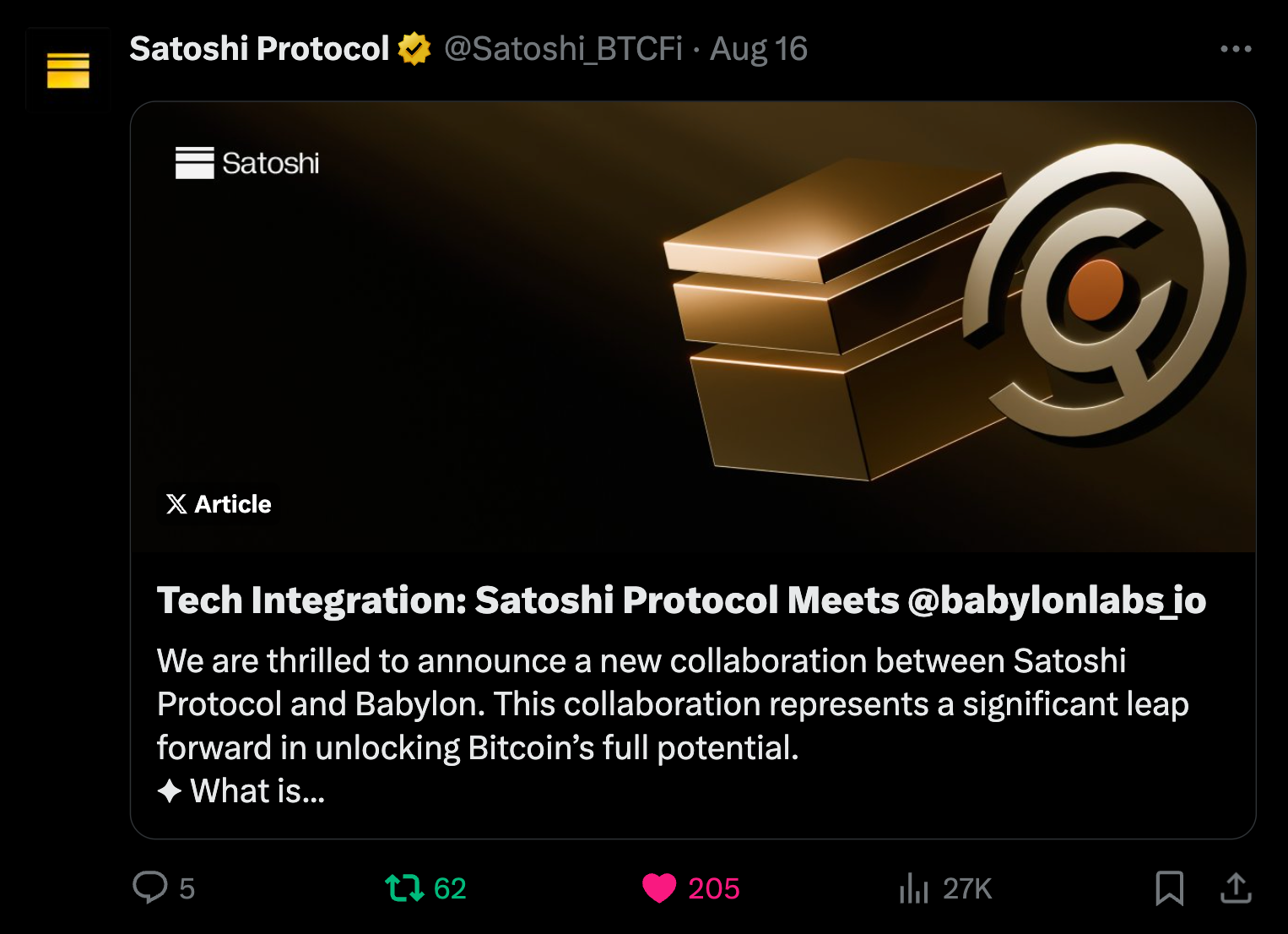
Task: Undo the repost via green retweet icon
Action: coord(404,888)
